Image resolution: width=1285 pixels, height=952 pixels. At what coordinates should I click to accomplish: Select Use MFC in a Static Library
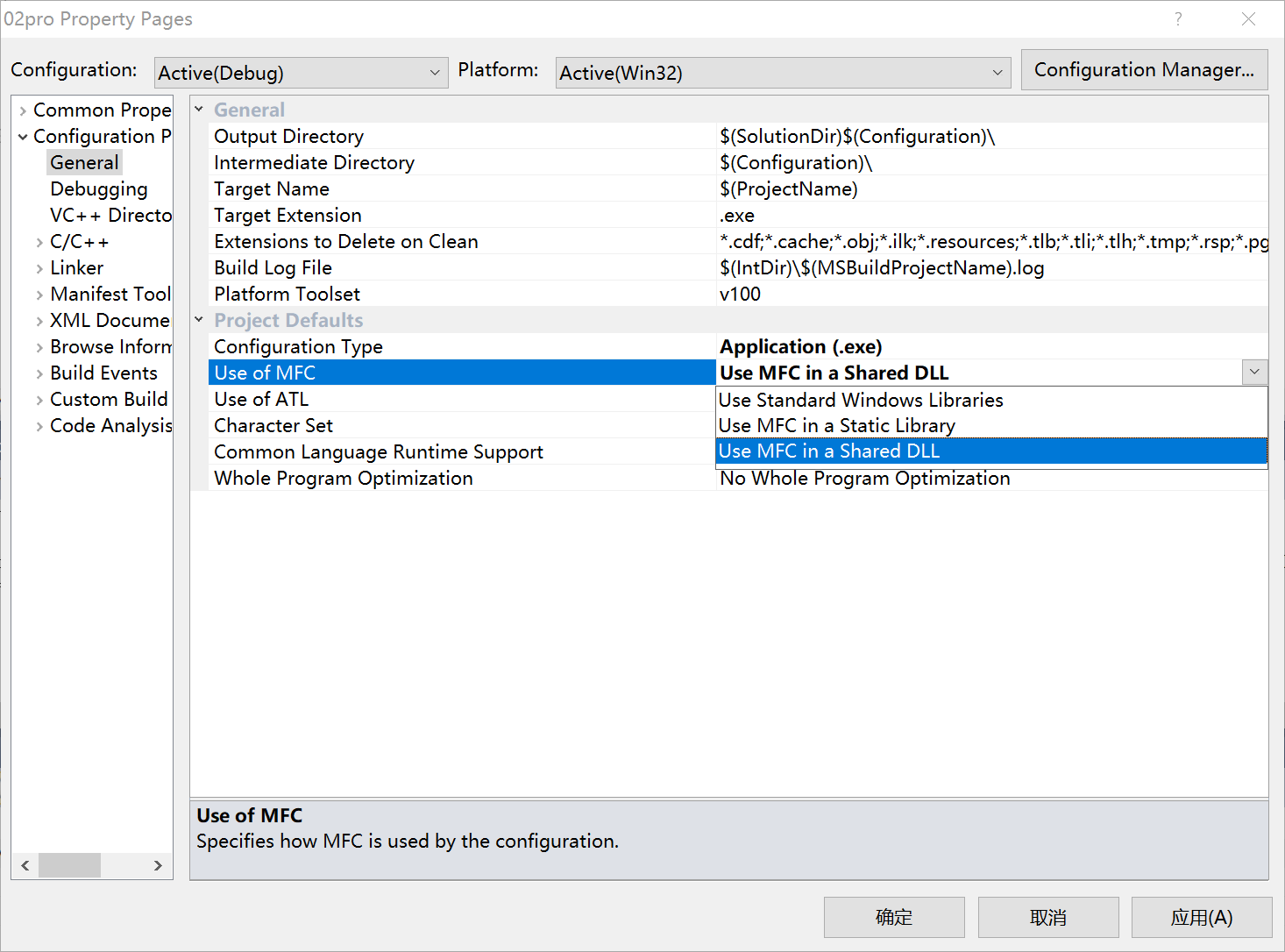click(x=836, y=425)
